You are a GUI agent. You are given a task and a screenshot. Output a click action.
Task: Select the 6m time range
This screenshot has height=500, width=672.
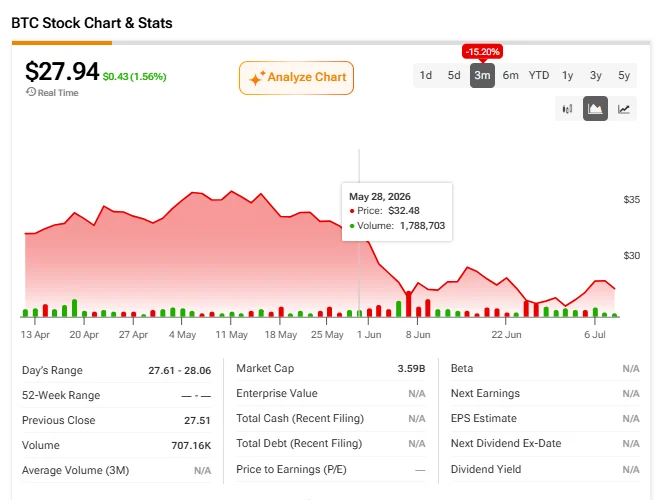tap(510, 75)
